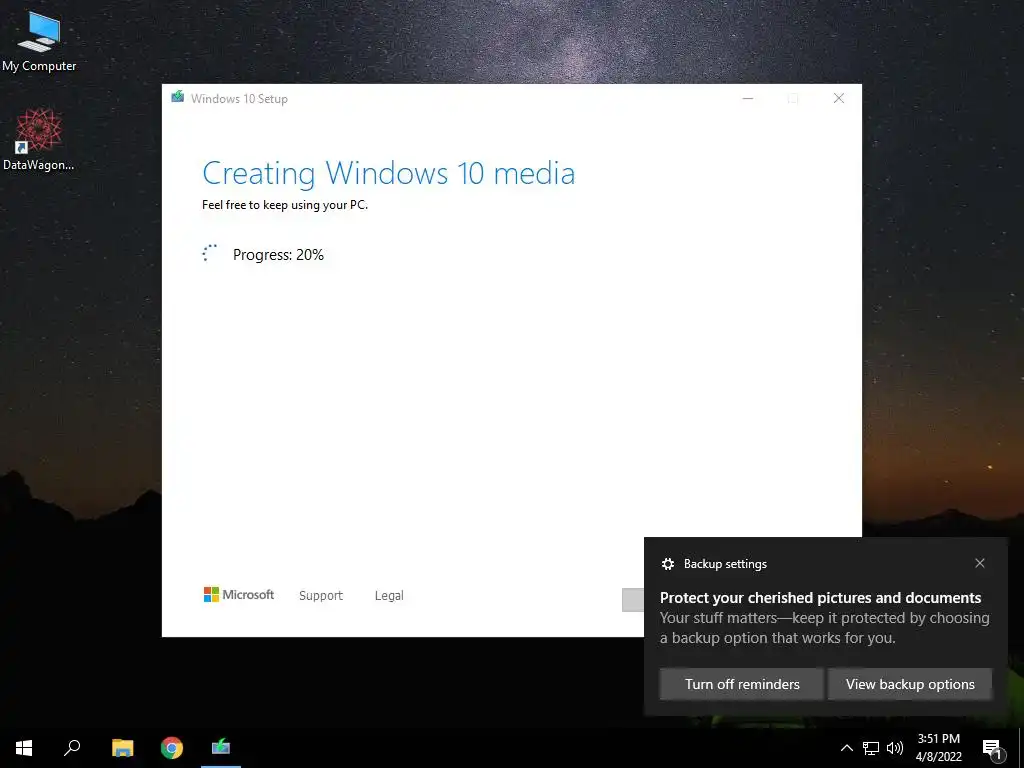
Task: Show hidden system tray icons
Action: pyautogui.click(x=846, y=748)
